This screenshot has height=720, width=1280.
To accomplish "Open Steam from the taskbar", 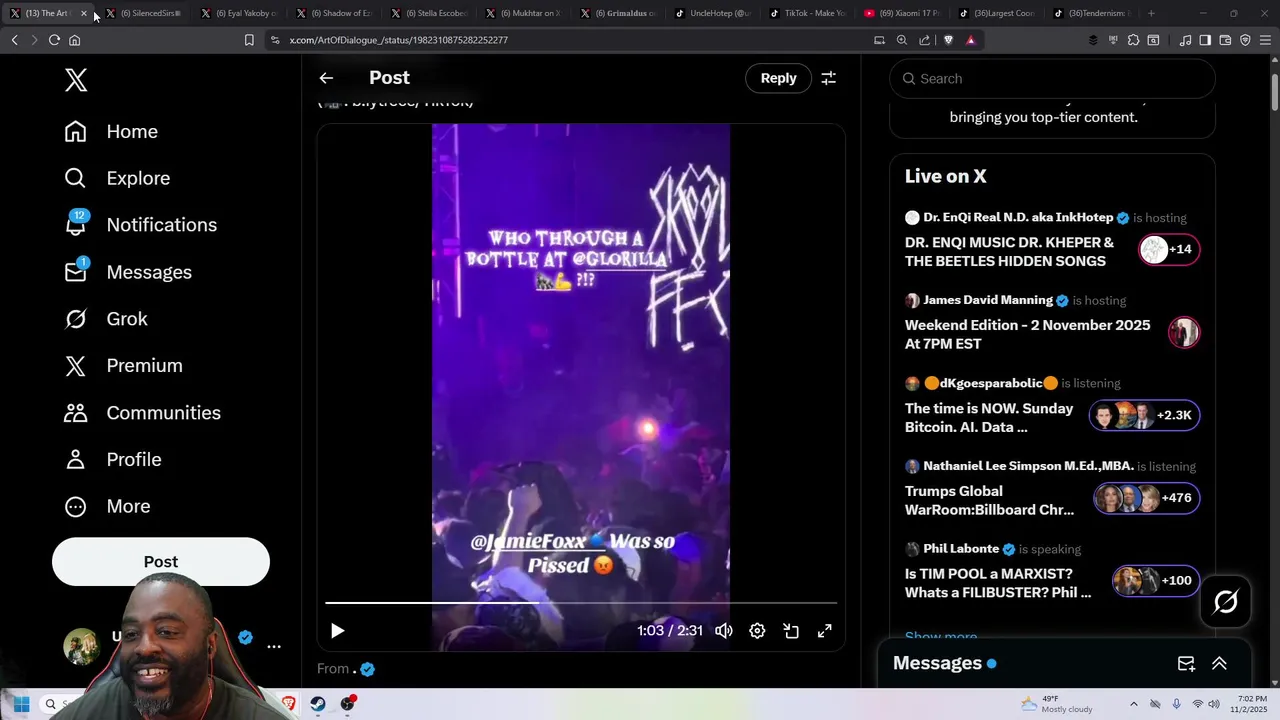I will pyautogui.click(x=317, y=704).
